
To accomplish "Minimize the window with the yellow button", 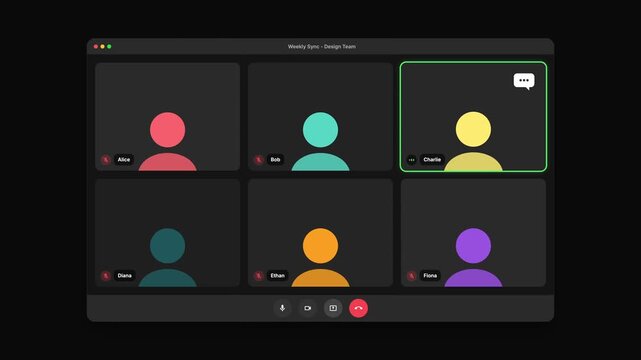I will (x=103, y=47).
